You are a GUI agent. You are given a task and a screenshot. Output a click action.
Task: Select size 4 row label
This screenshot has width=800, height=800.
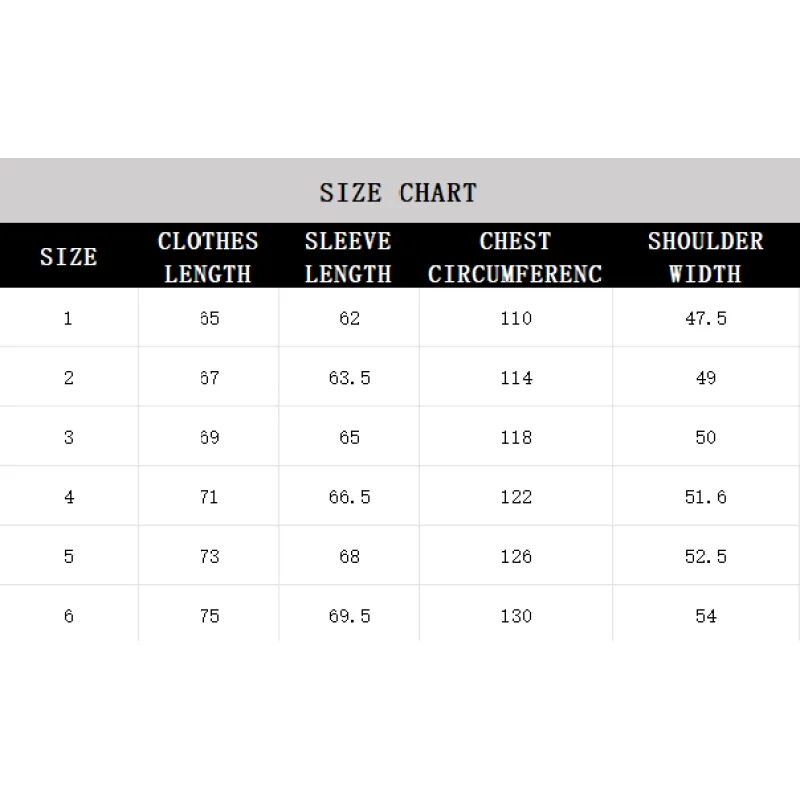pyautogui.click(x=68, y=497)
